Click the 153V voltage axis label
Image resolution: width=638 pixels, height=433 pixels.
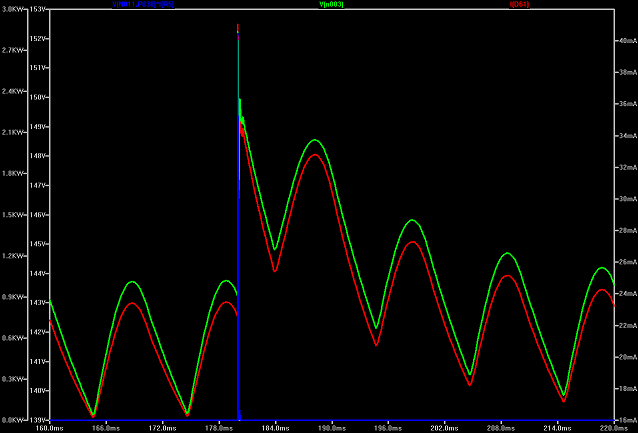pos(38,9)
